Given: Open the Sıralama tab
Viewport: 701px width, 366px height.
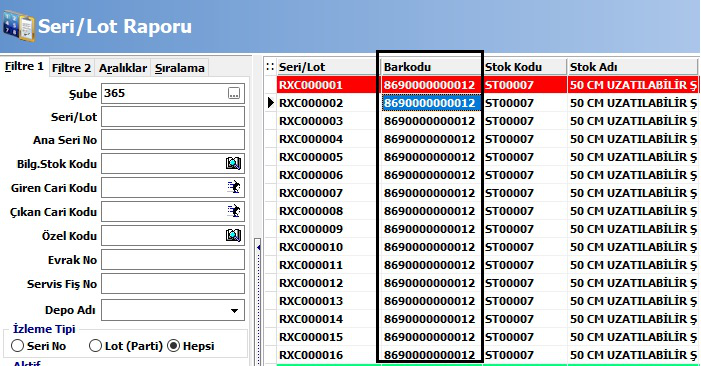Looking at the screenshot, I should click(x=180, y=68).
